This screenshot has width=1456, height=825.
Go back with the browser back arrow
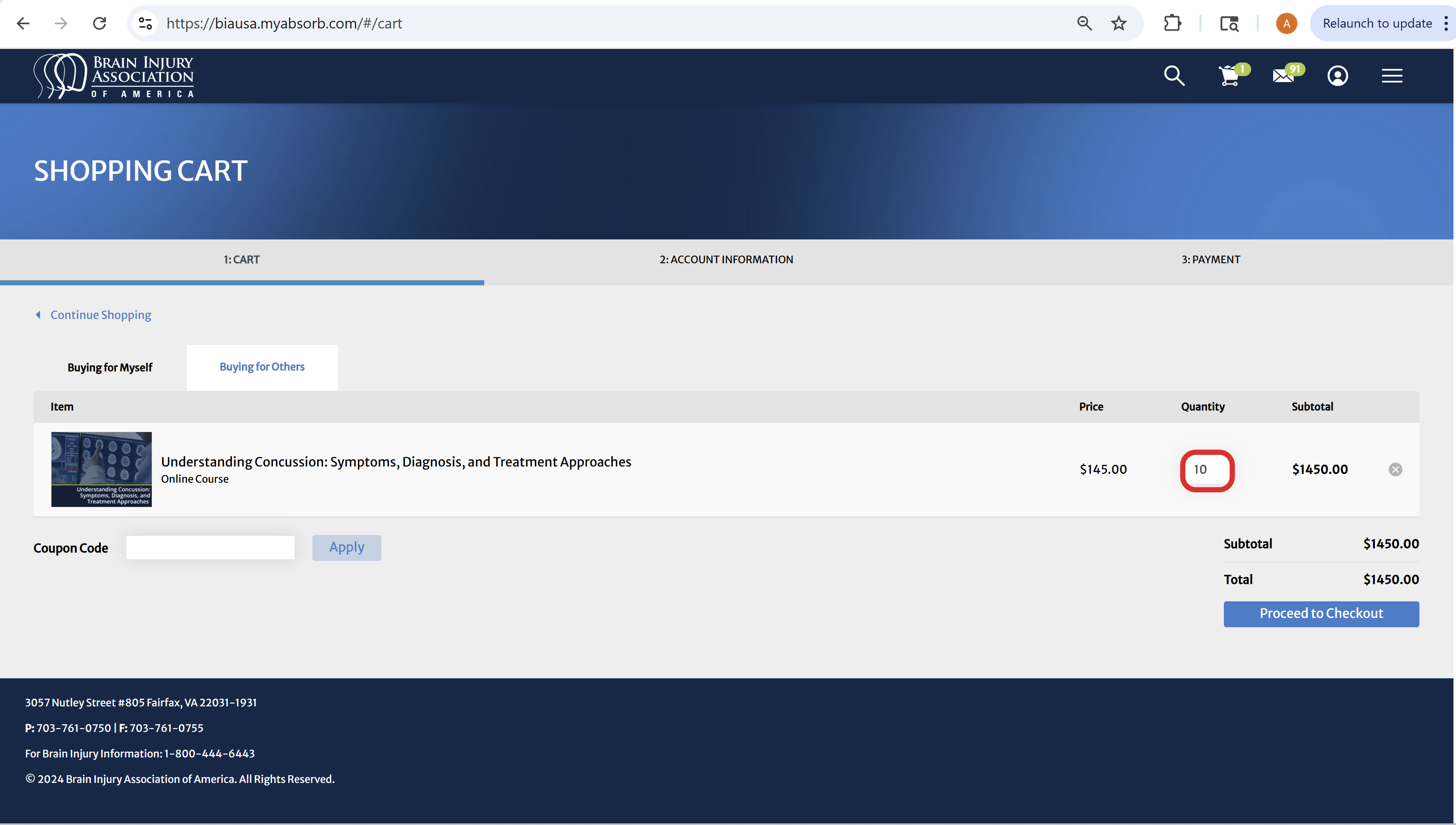point(23,23)
